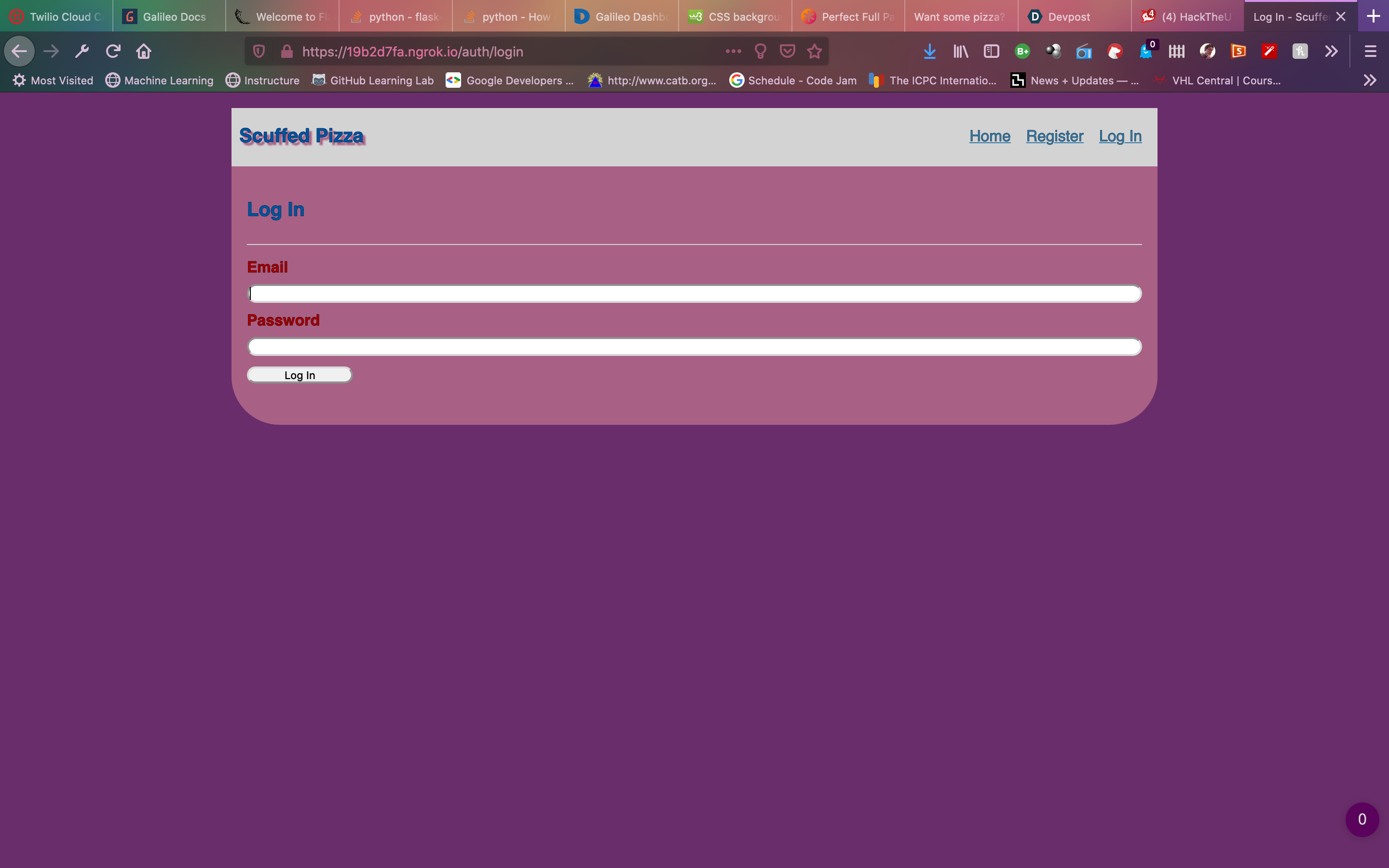Screen dimensions: 1389x868
Task: Open the Firefox hamburger menu
Action: (1370, 52)
